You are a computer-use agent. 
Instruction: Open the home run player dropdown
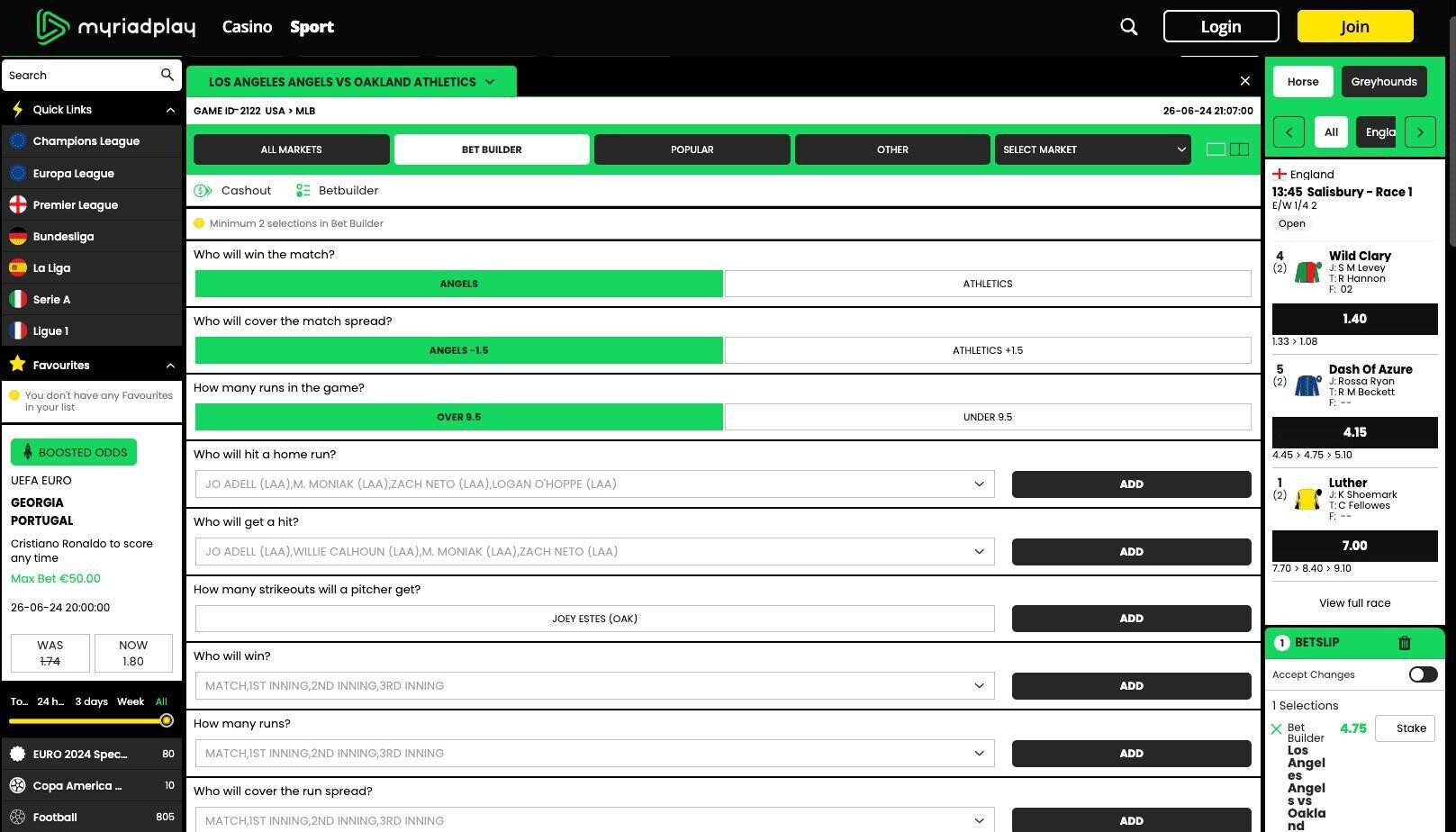click(594, 484)
